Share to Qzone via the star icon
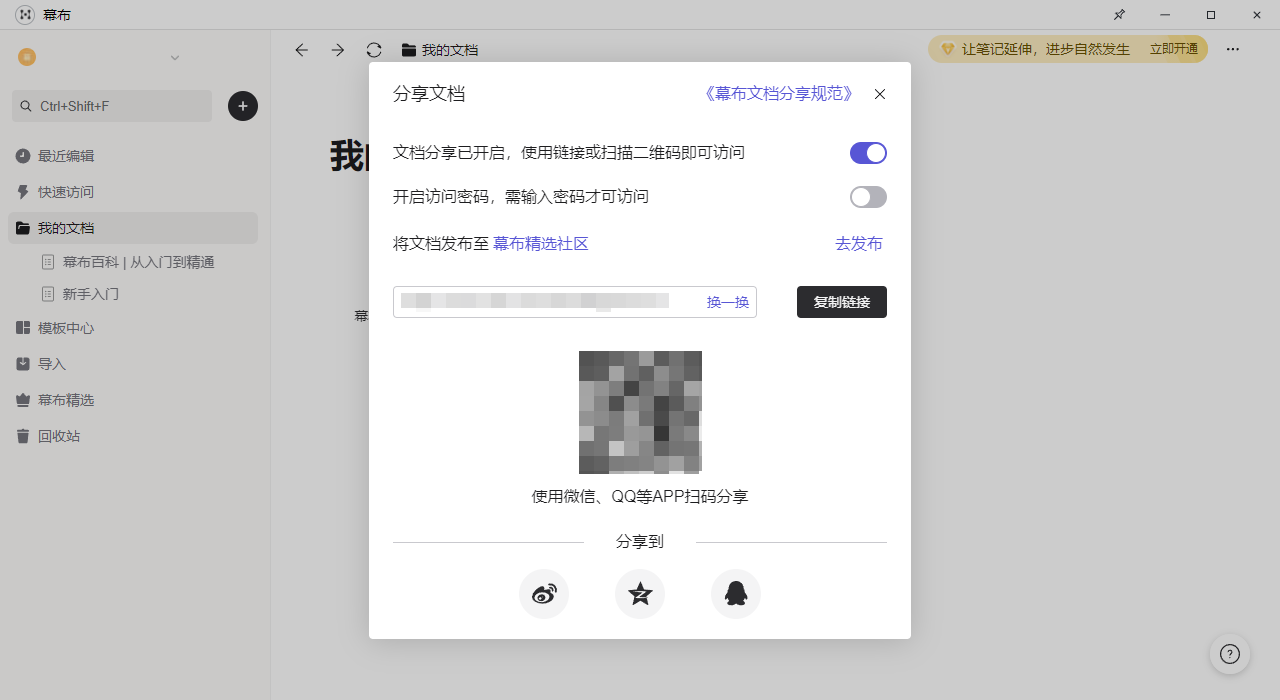 (x=639, y=594)
